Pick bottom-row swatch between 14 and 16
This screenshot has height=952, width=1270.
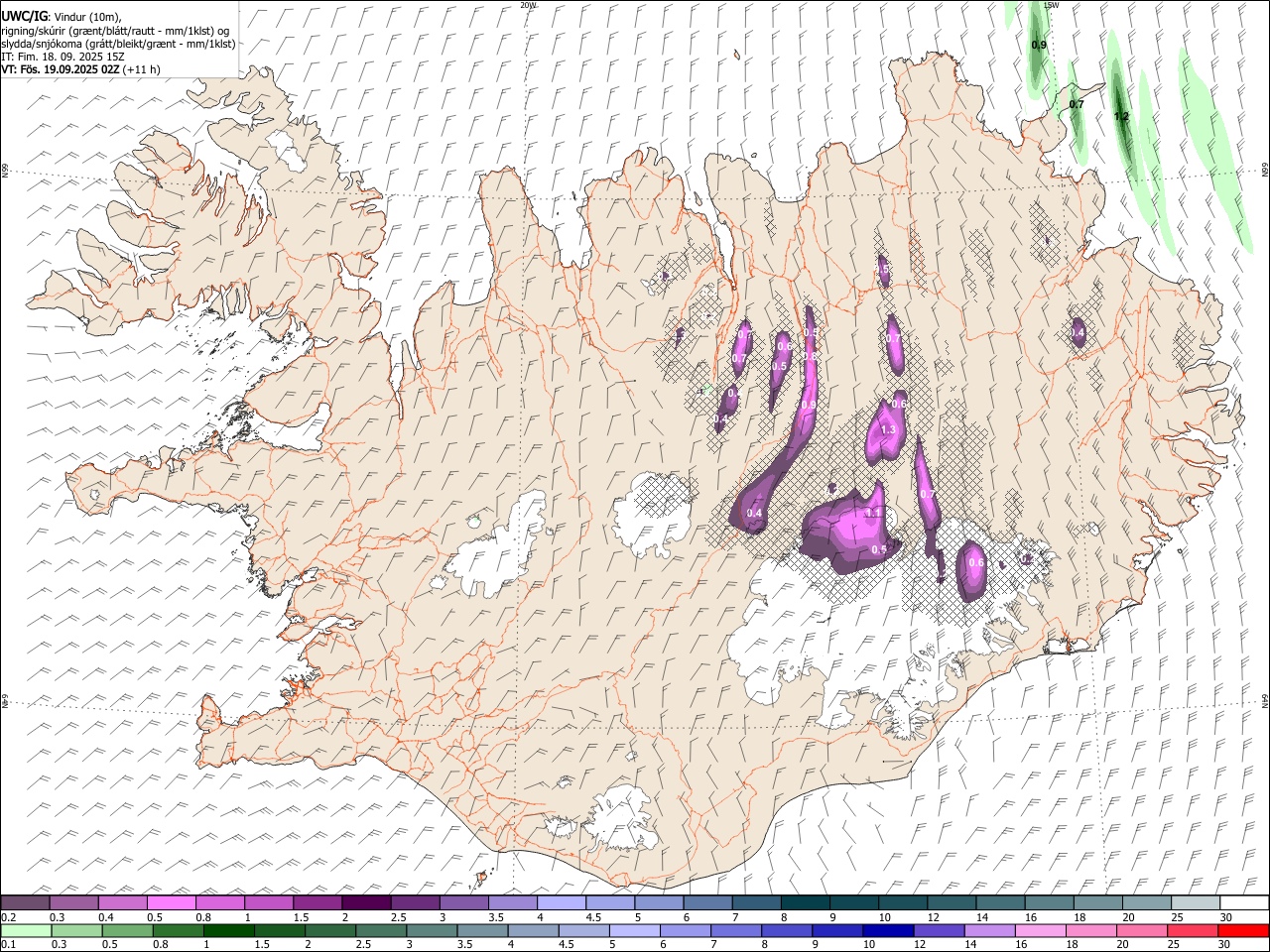(x=990, y=931)
